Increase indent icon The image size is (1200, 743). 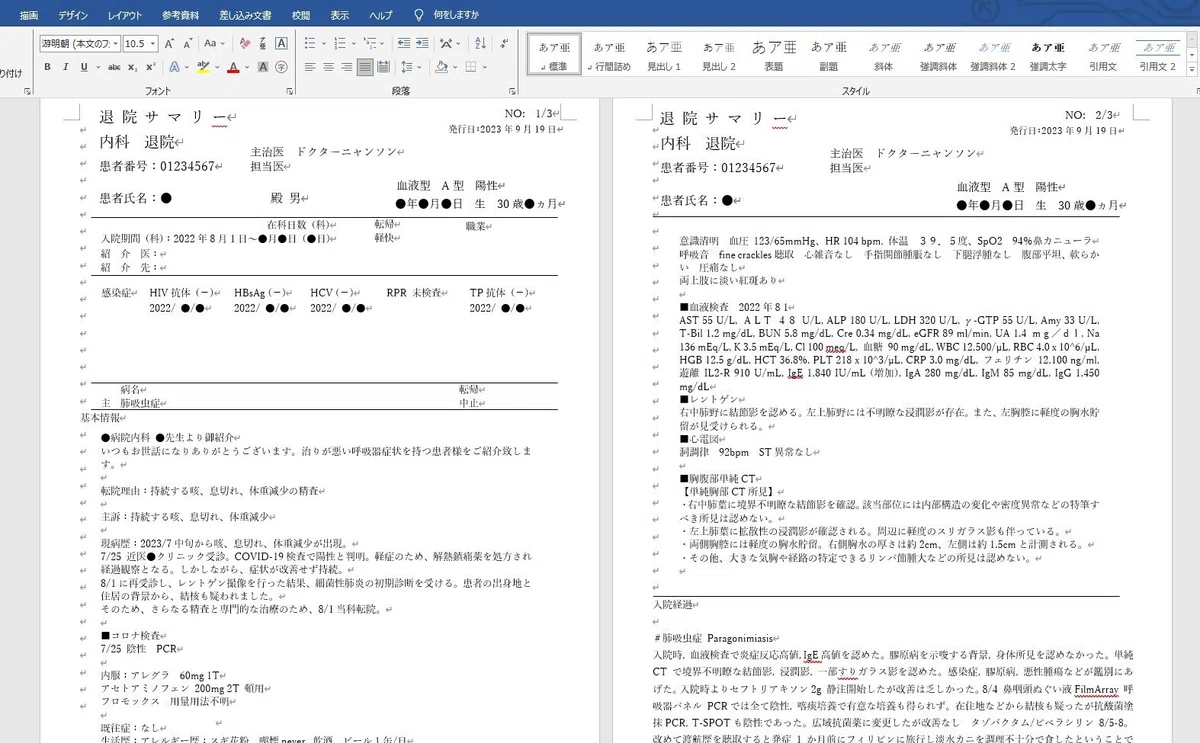(x=423, y=44)
